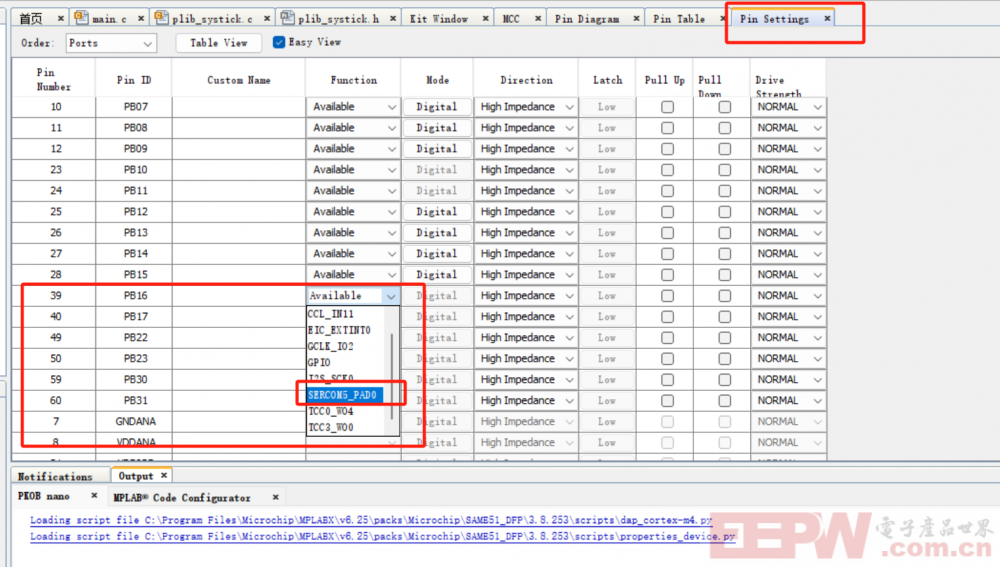Select the PB17 pin ID cell
The height and width of the screenshot is (567, 1000).
pos(135,317)
